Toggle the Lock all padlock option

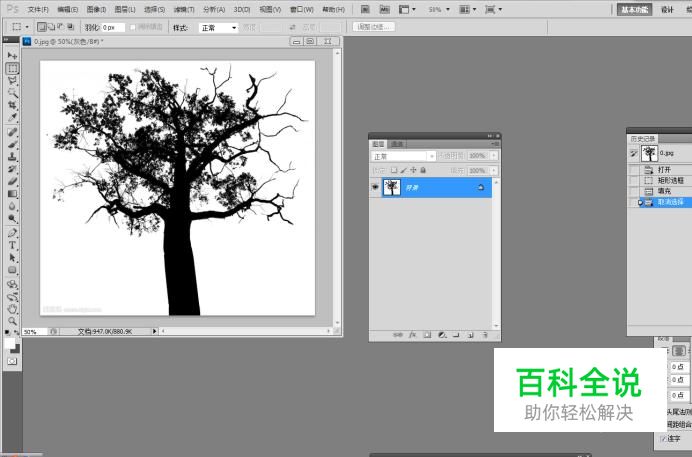(423, 170)
